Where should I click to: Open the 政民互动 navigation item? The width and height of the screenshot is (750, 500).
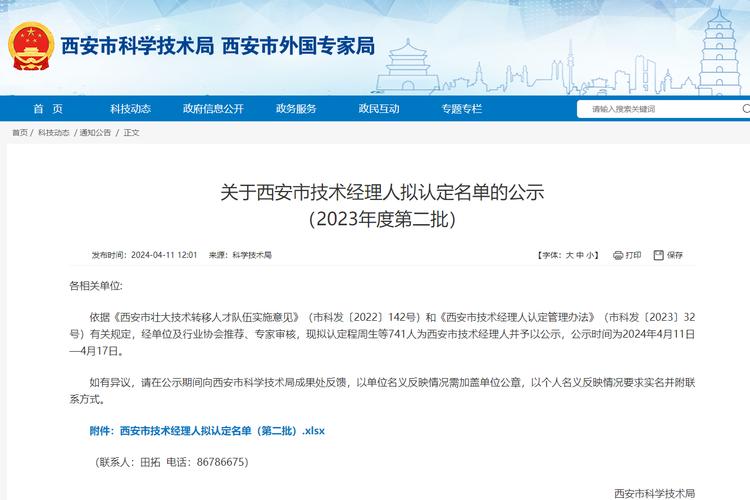(379, 109)
